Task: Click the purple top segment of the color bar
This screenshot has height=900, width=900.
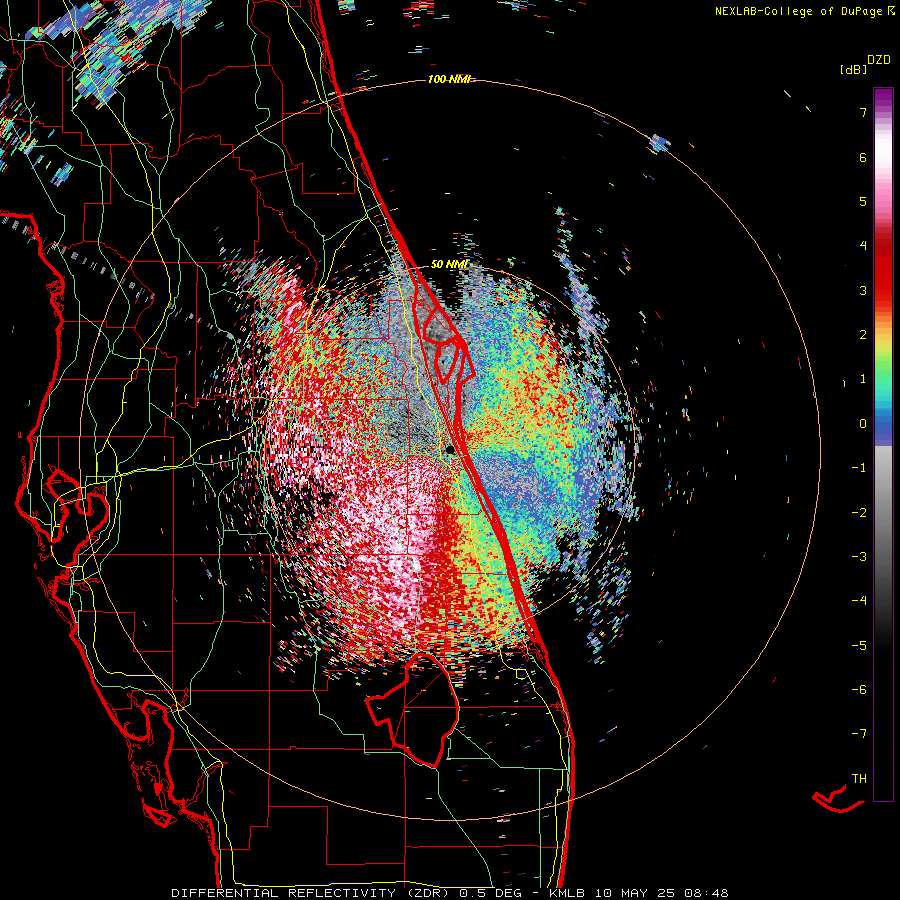Action: [883, 99]
